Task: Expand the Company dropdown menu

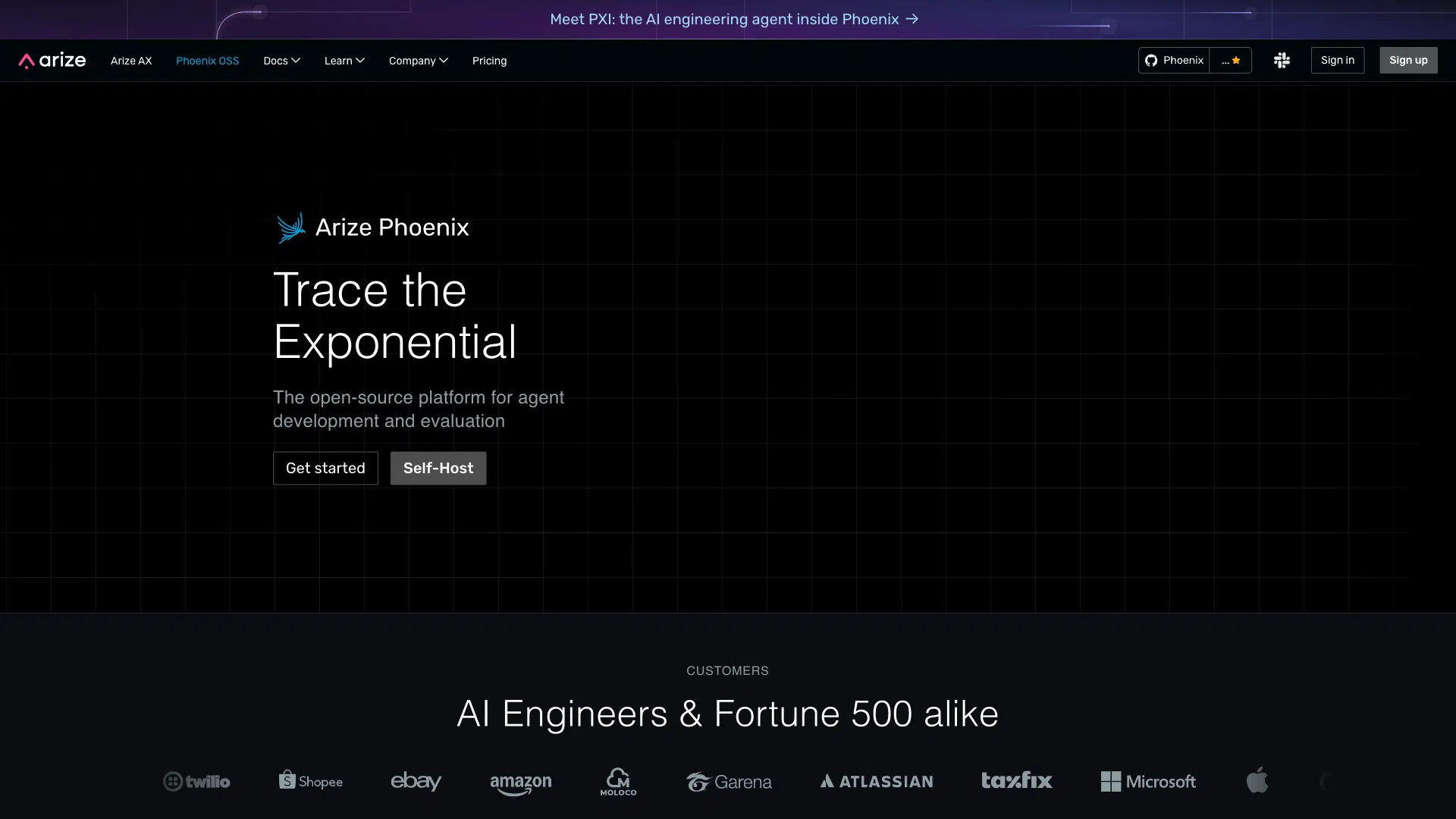Action: 419,61
